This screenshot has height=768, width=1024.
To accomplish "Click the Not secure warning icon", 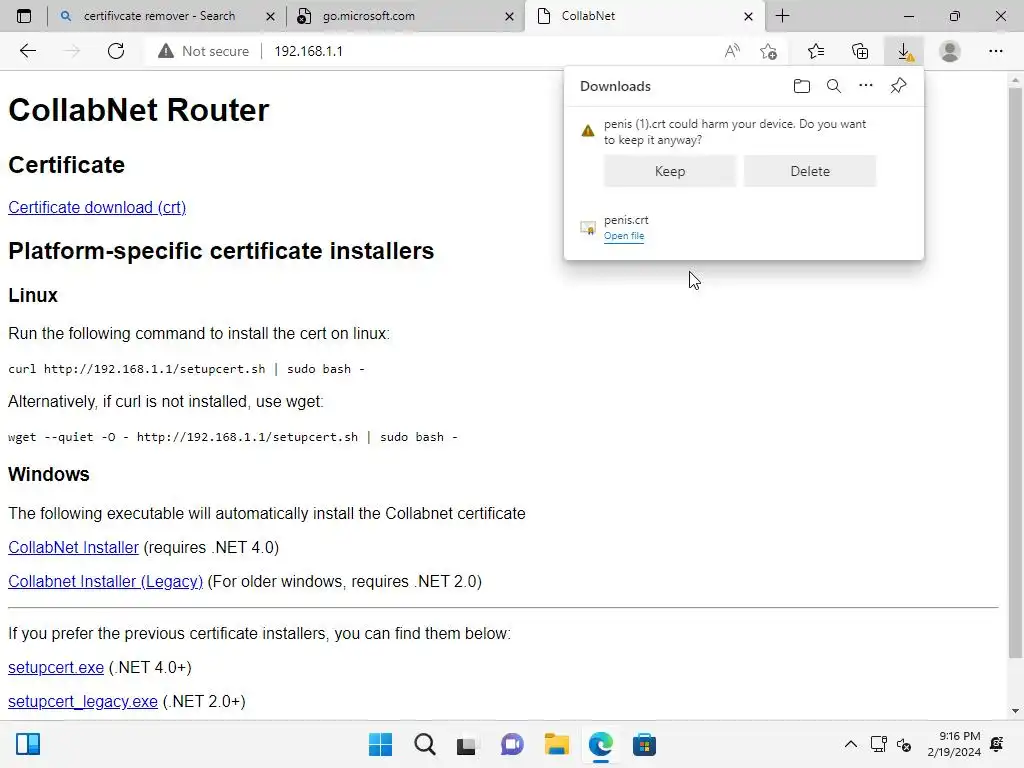I will [x=166, y=51].
